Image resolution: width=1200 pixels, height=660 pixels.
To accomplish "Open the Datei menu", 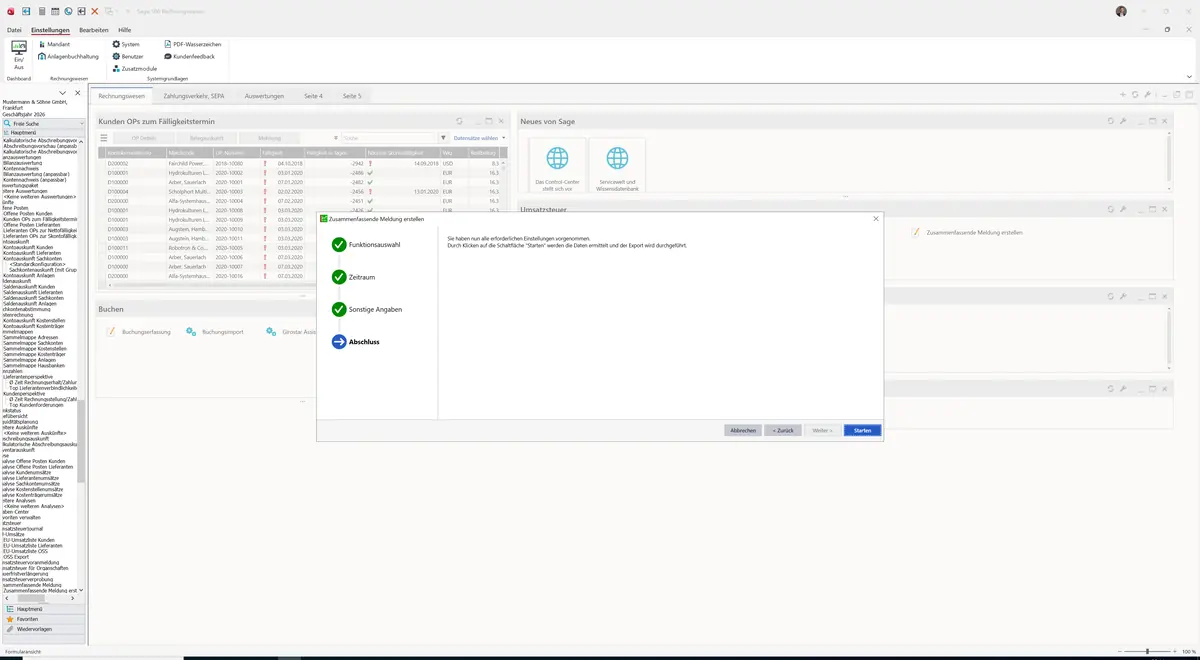I will point(14,30).
